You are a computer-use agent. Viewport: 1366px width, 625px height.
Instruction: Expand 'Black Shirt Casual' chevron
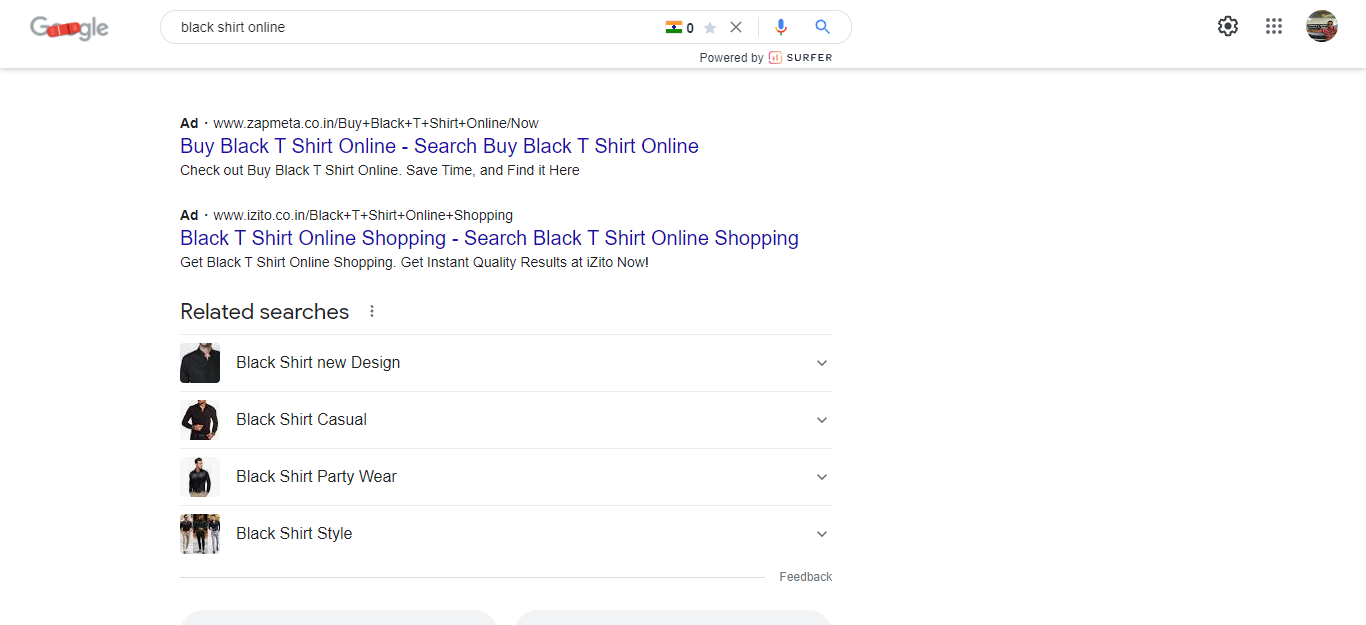(822, 420)
